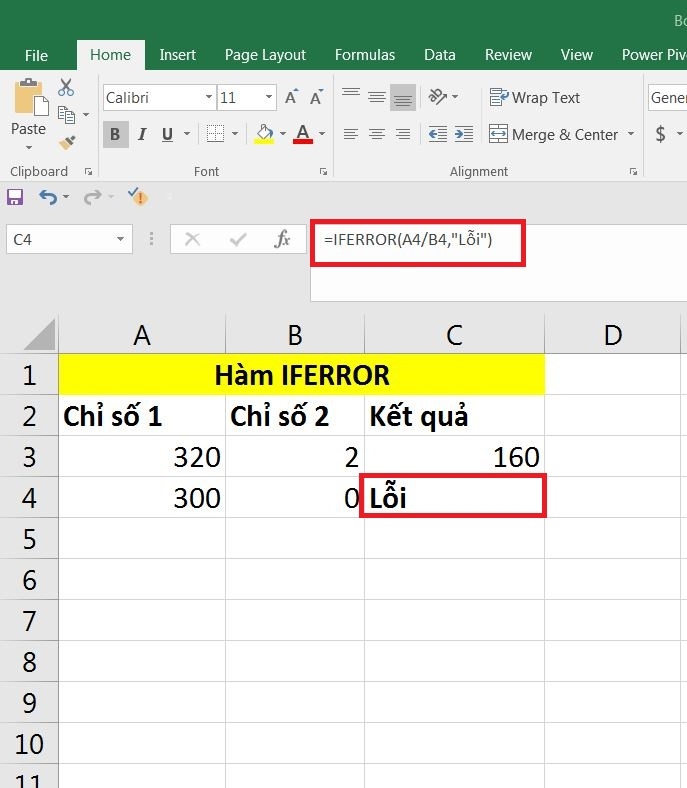Click the Copy icon
This screenshot has height=788, width=687.
coord(66,115)
